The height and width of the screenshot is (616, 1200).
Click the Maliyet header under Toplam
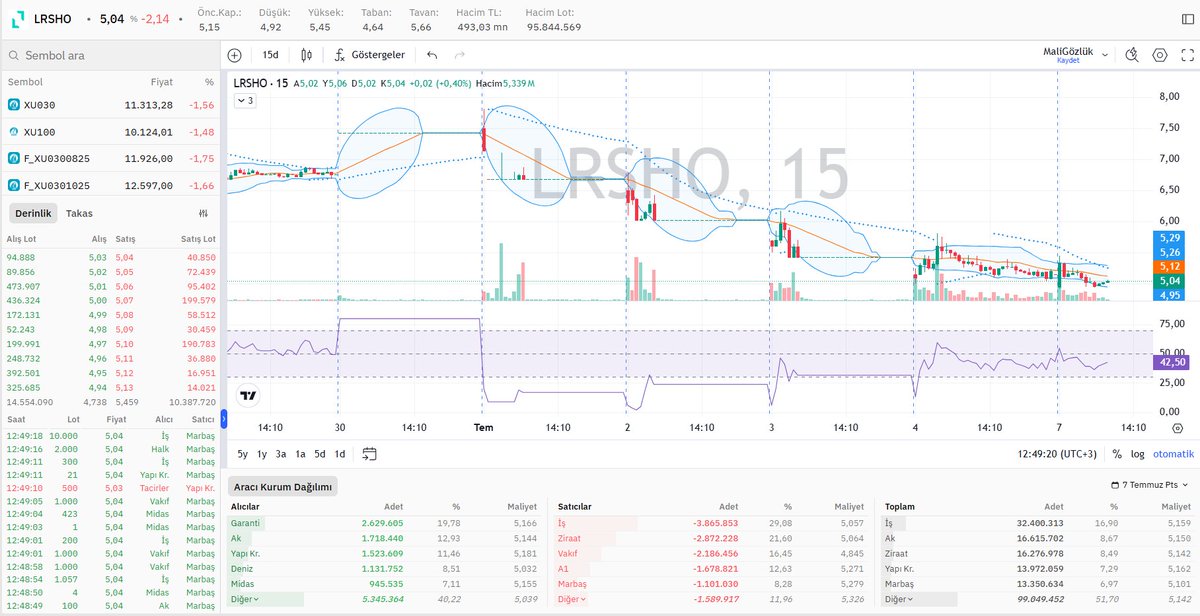point(1178,507)
